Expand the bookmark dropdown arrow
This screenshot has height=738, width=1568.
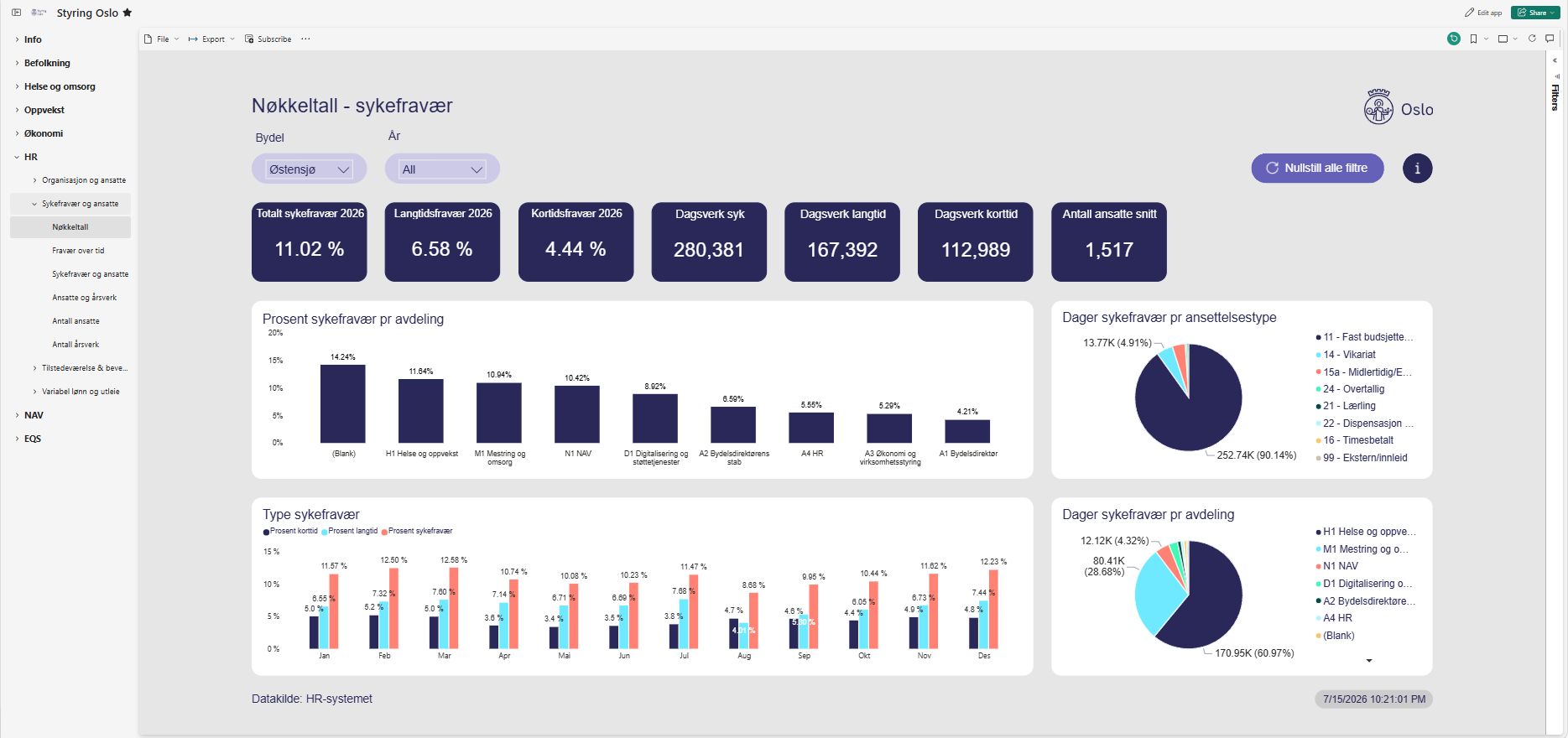[x=1486, y=39]
